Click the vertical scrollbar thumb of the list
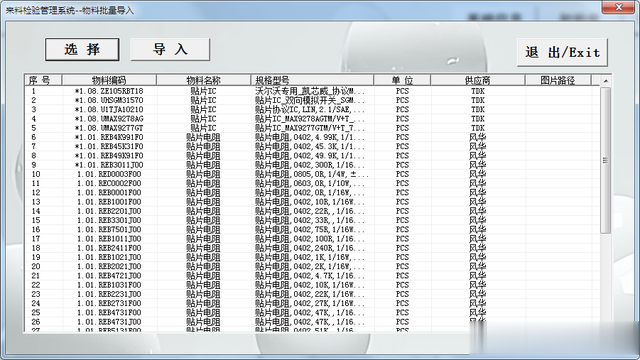The height and width of the screenshot is (360, 640). (606, 160)
